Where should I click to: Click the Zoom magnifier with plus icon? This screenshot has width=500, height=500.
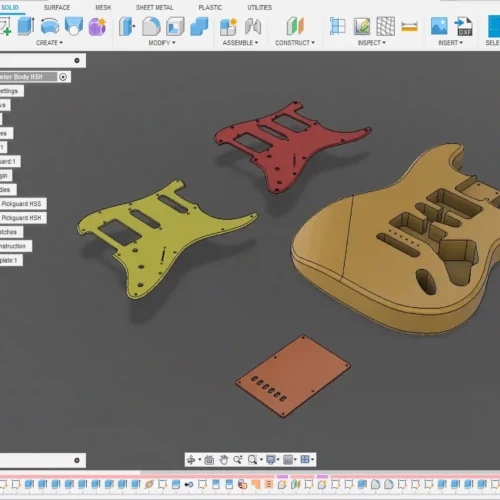coord(238,460)
